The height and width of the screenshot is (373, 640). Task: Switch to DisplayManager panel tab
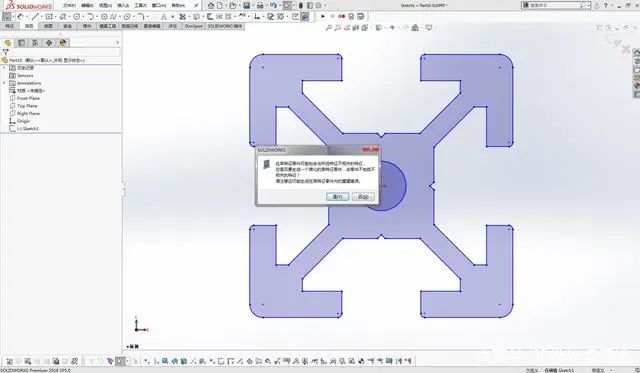(63, 43)
